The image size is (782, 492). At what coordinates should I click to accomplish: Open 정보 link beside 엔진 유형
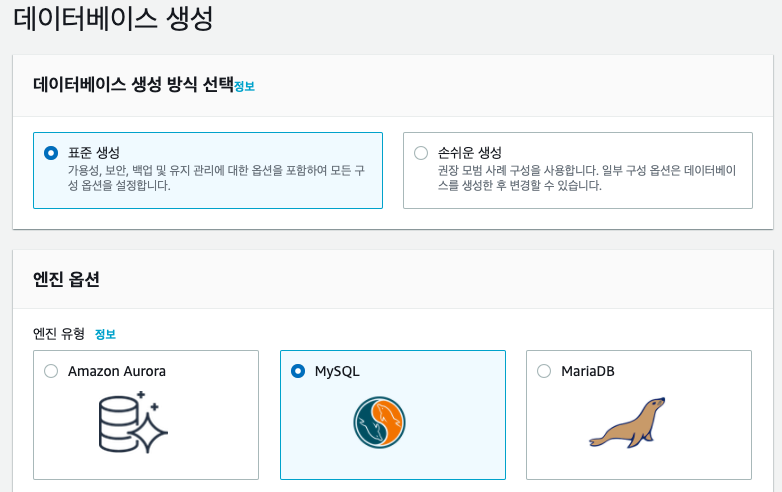click(x=105, y=334)
